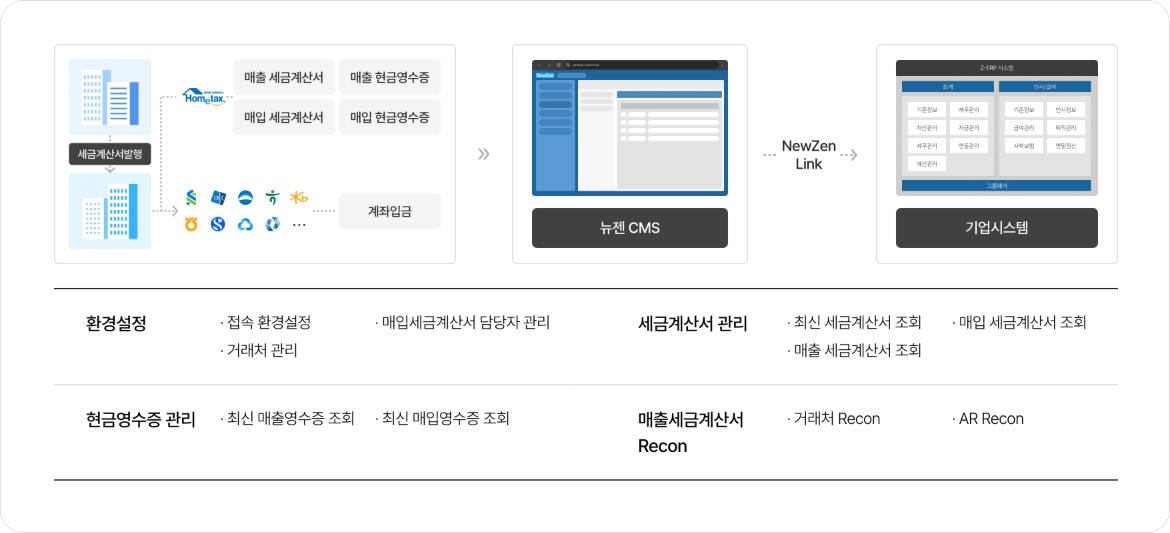Click the NewZen logo in the CMS thumbnail
Screen dimensions: 1170x533
544,75
